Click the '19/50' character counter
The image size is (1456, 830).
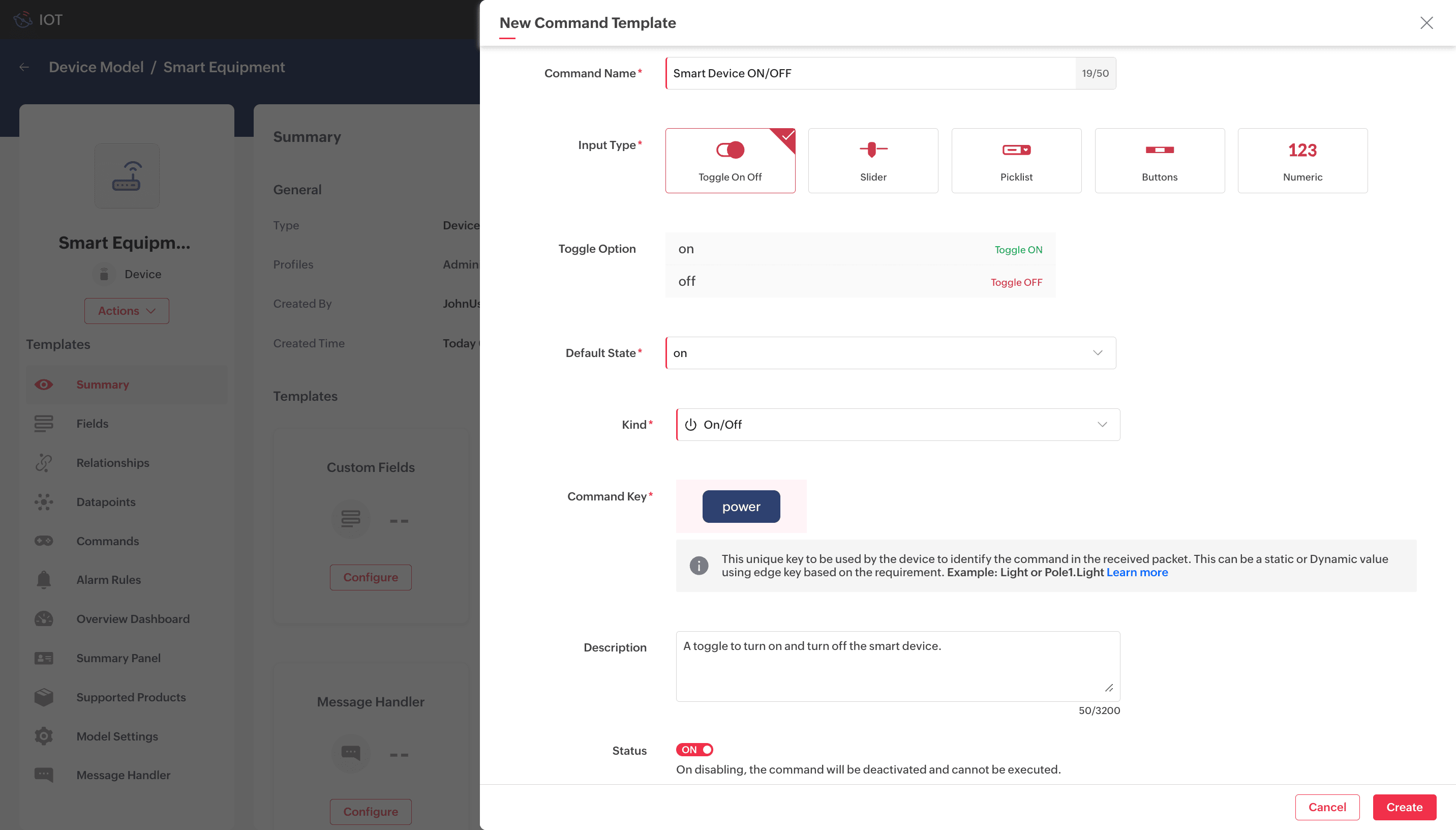pos(1096,73)
